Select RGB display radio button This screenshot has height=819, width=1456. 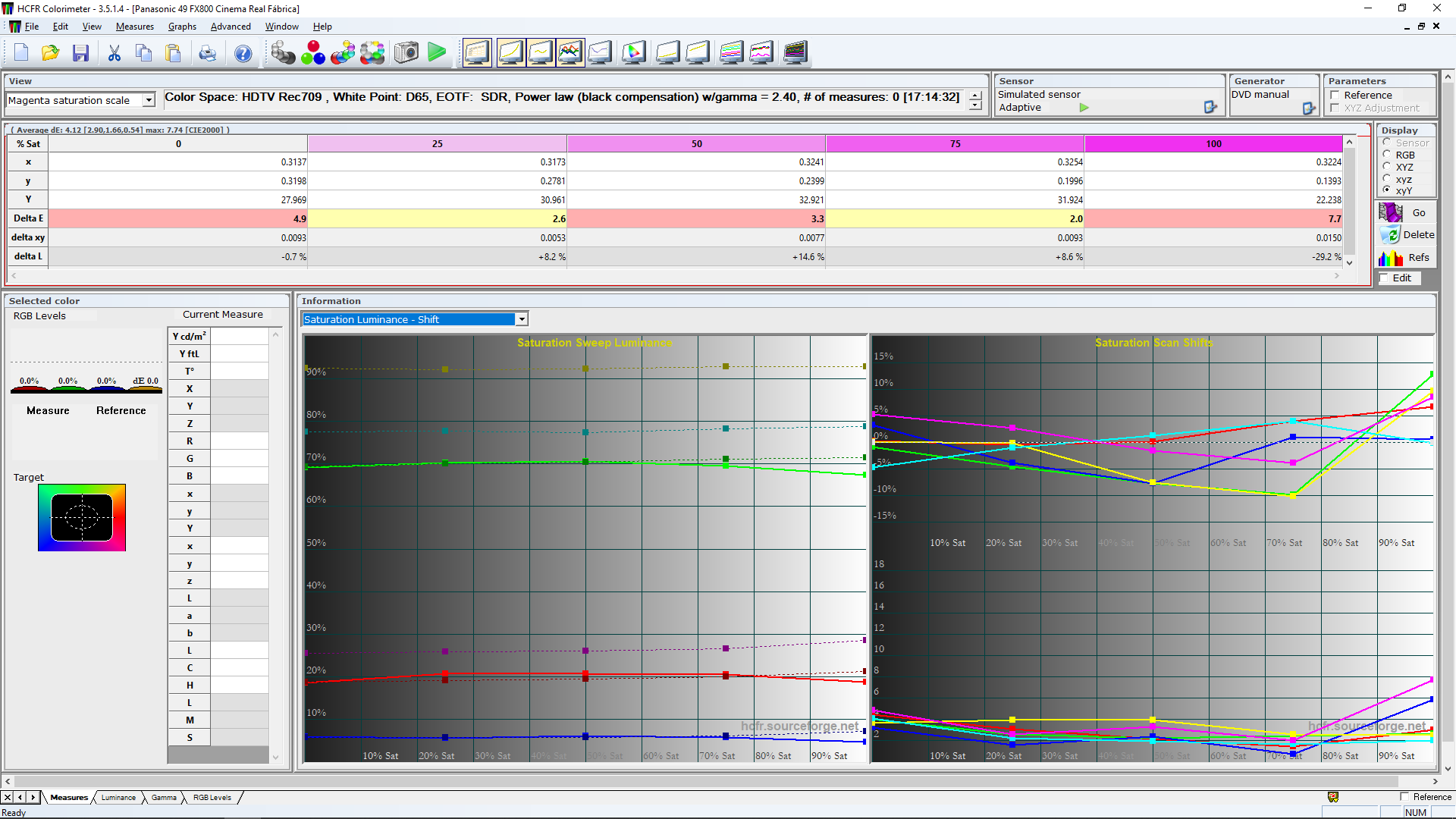1387,154
